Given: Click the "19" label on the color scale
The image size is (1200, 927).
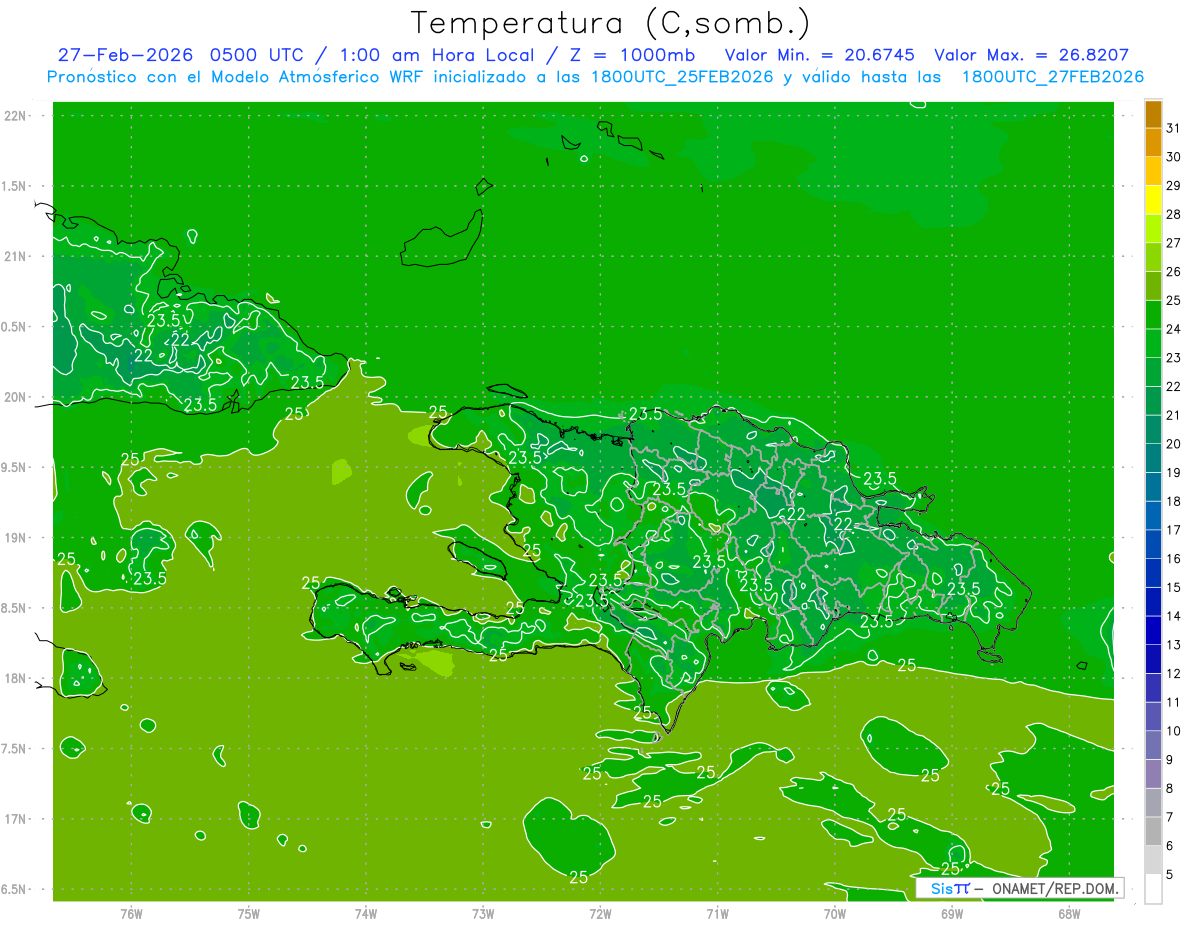Looking at the screenshot, I should 1173,473.
